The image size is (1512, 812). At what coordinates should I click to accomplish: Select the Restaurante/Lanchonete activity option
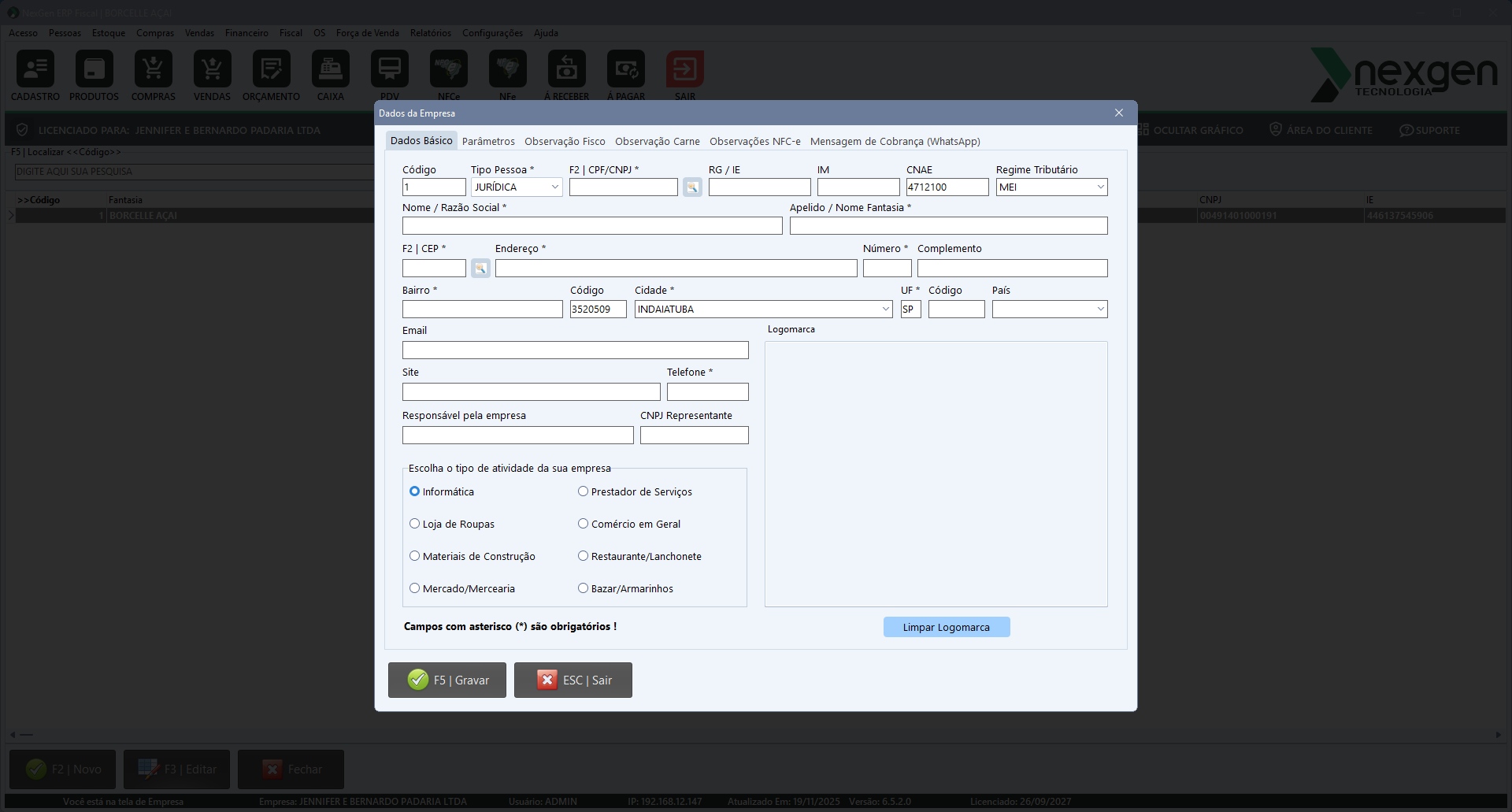(x=584, y=556)
